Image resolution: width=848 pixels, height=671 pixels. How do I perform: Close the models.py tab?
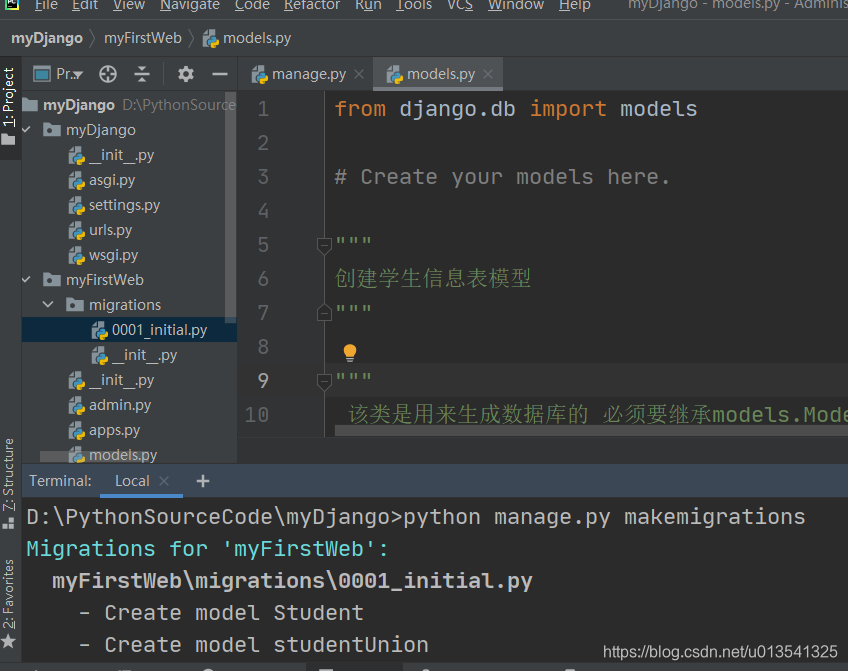tap(488, 74)
